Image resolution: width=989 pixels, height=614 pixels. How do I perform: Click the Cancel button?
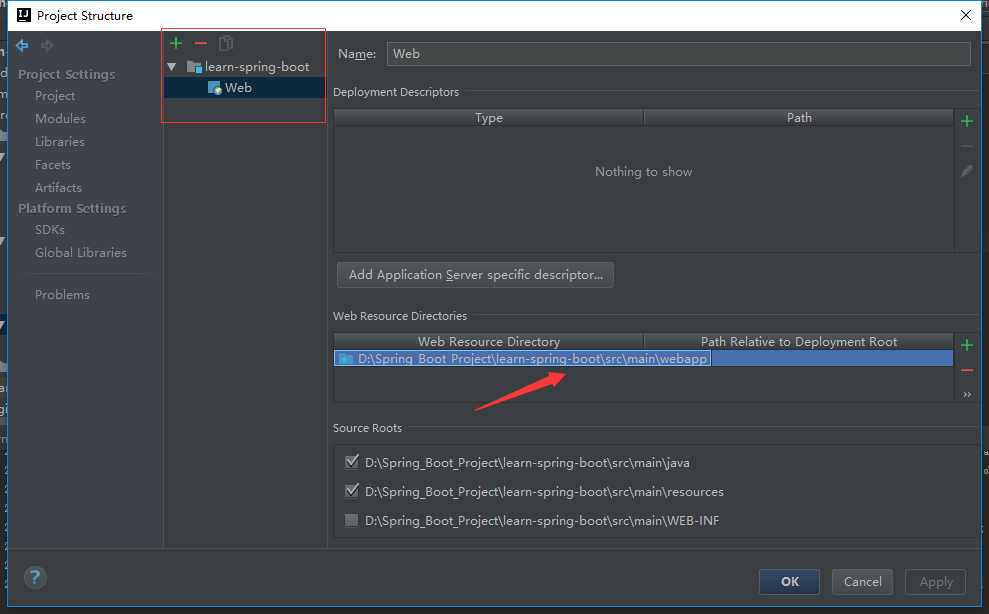pyautogui.click(x=862, y=582)
